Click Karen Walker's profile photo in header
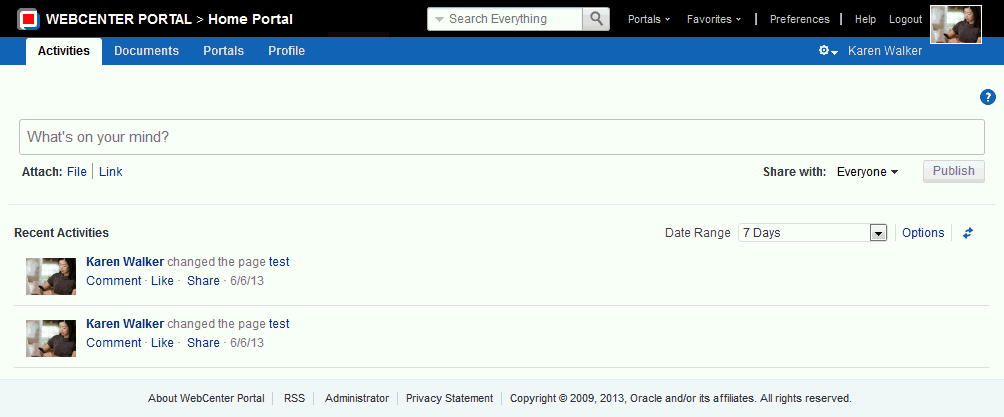Viewport: 1004px width, 417px height. coord(956,24)
